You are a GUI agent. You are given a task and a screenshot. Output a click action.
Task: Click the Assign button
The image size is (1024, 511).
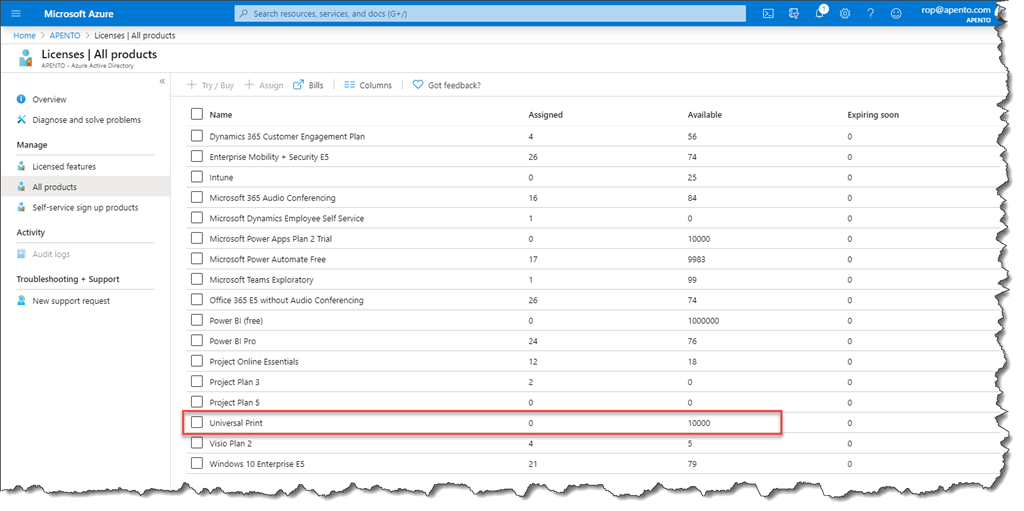pos(264,85)
